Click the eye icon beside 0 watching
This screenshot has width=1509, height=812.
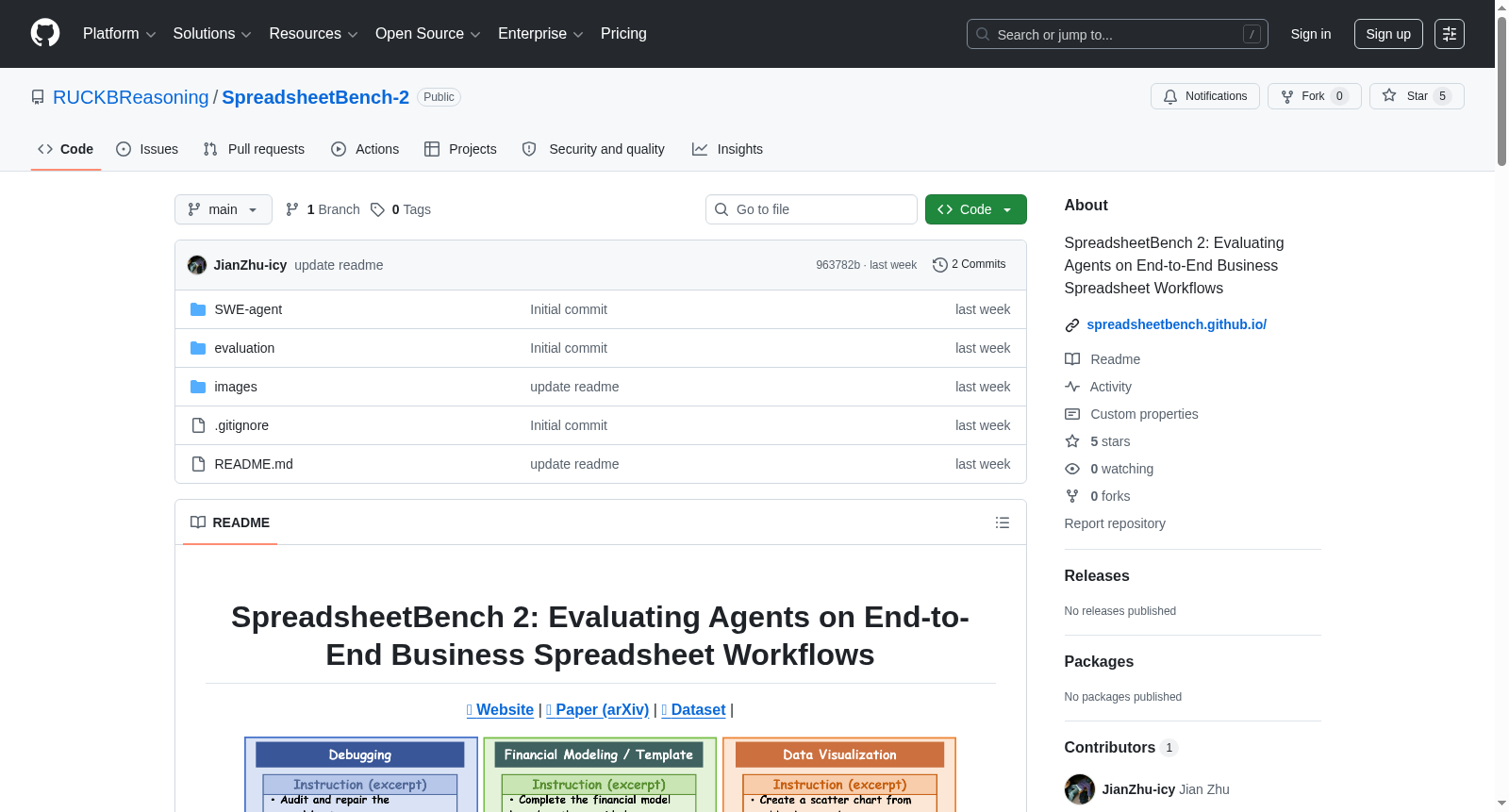click(1072, 469)
